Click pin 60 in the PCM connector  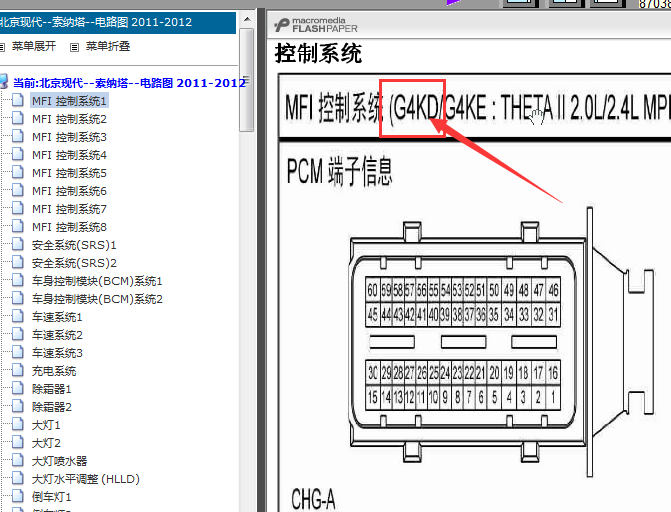pos(372,290)
